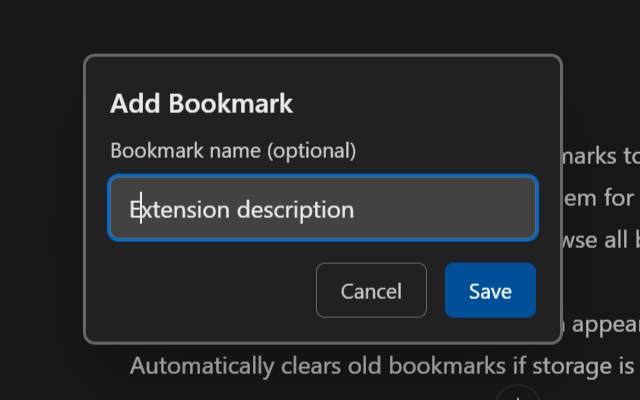Click the dimmed backdrop above the dialog
The height and width of the screenshot is (400, 640).
(x=320, y=27)
